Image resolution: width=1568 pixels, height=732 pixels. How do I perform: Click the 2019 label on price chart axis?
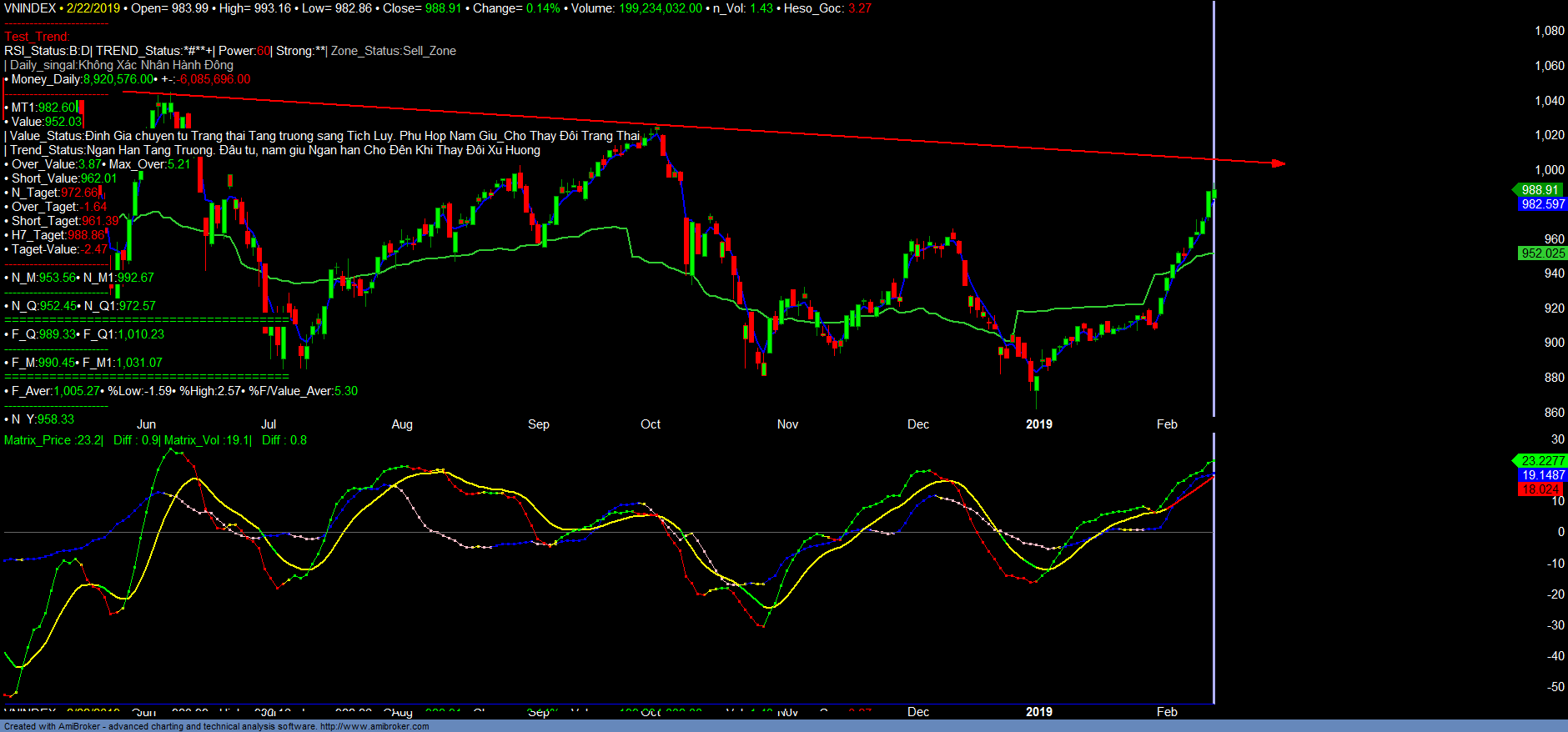click(x=1038, y=424)
